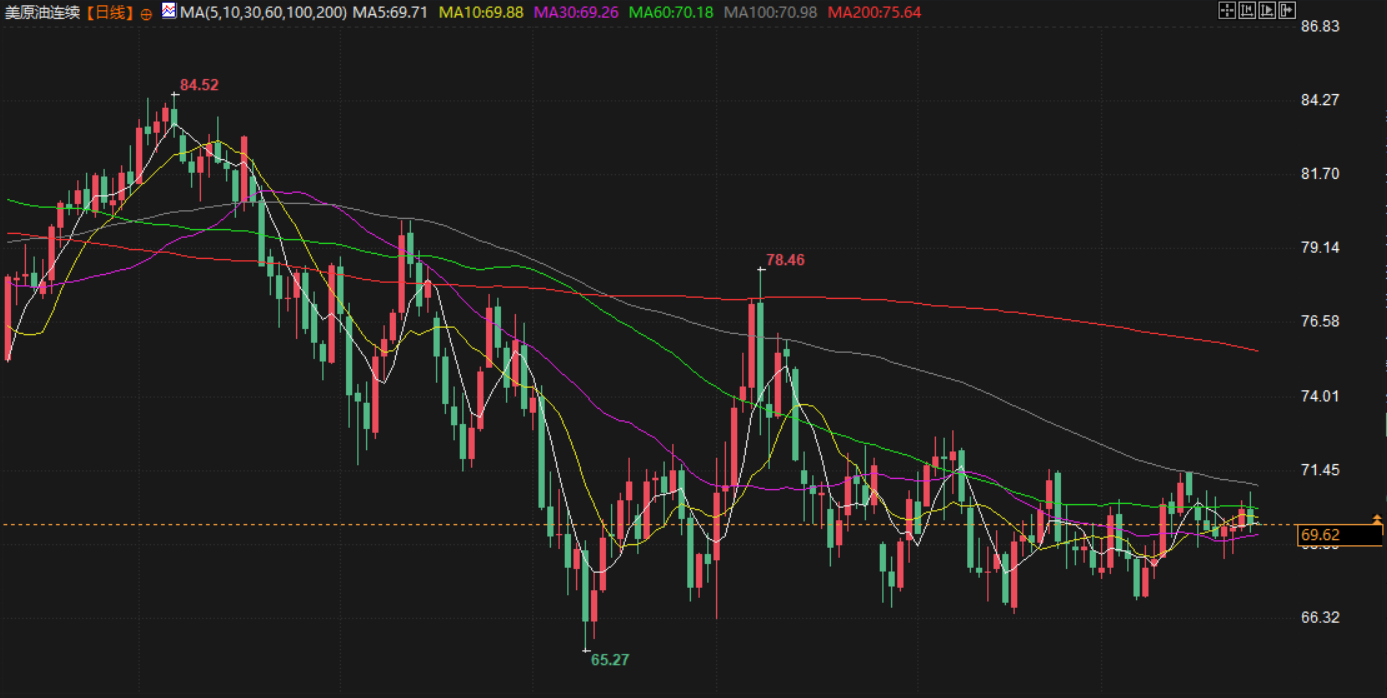
Task: Click the orange circled plus icon
Action: tap(146, 13)
